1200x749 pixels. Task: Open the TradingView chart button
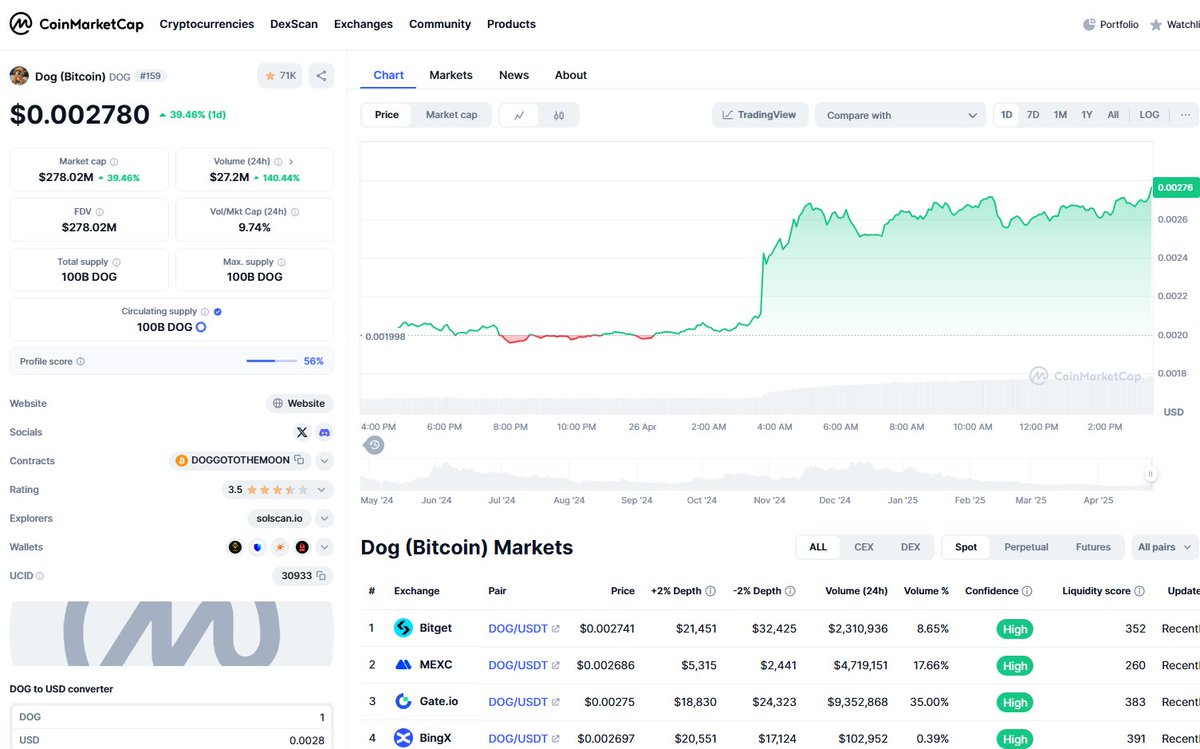[760, 115]
